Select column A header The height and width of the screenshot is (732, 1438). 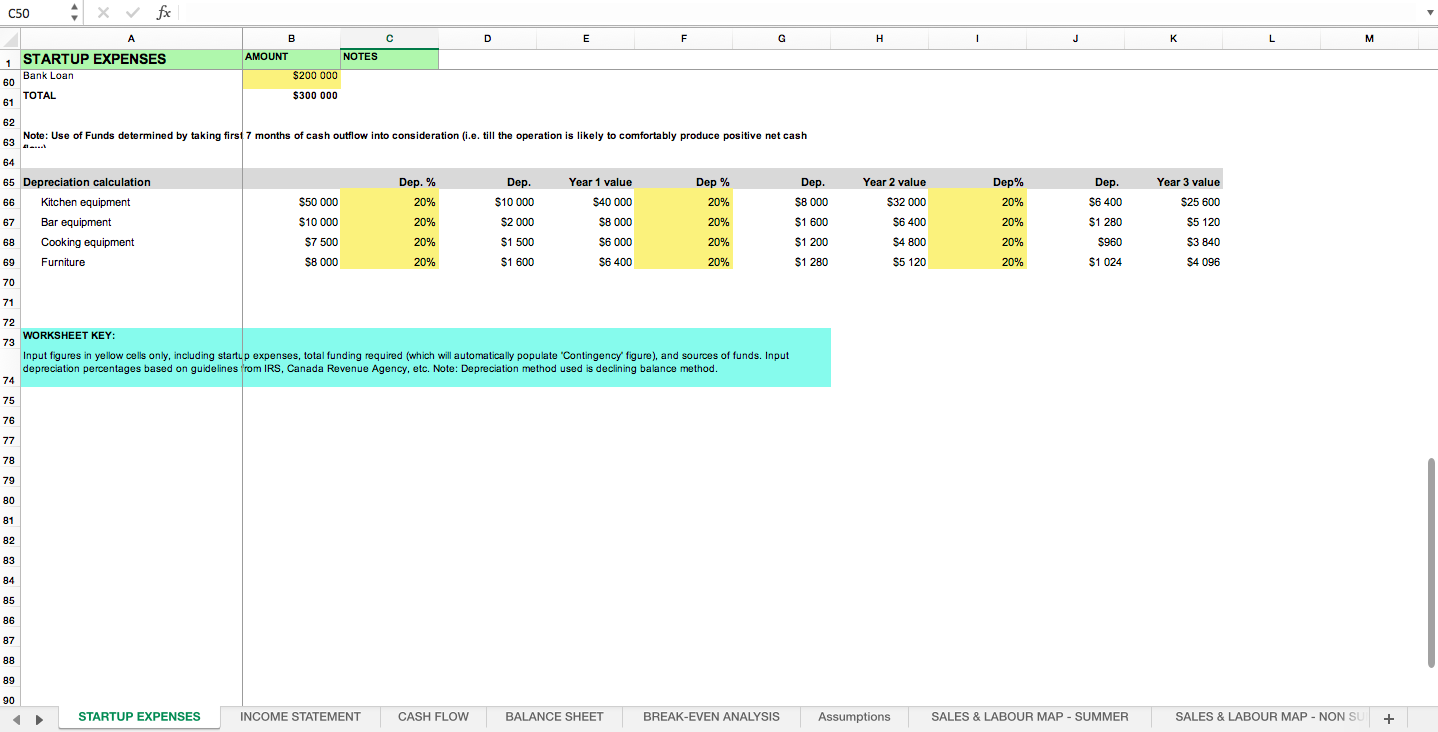(131, 39)
